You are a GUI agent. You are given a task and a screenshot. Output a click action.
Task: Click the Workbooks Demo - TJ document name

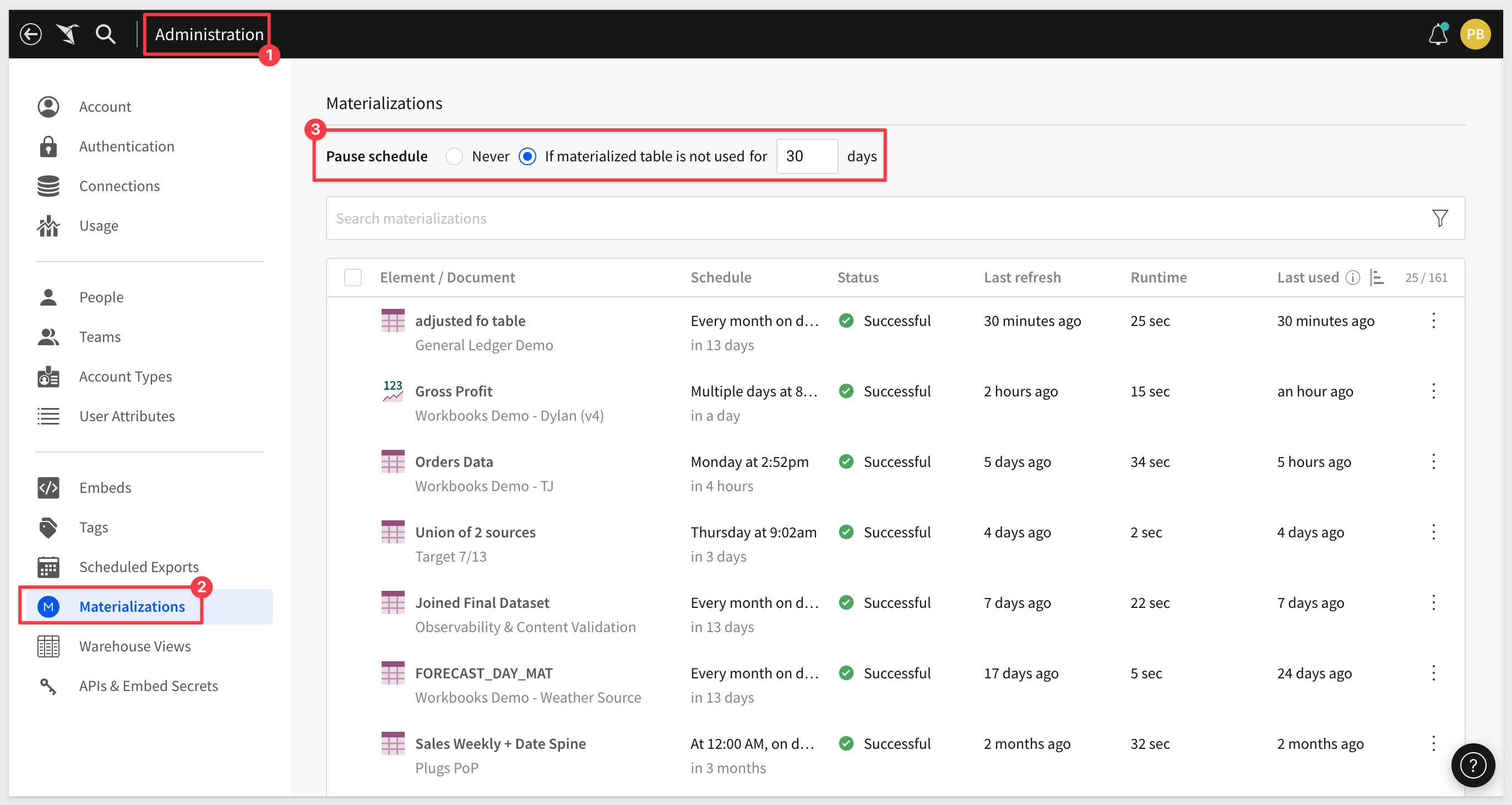point(484,486)
